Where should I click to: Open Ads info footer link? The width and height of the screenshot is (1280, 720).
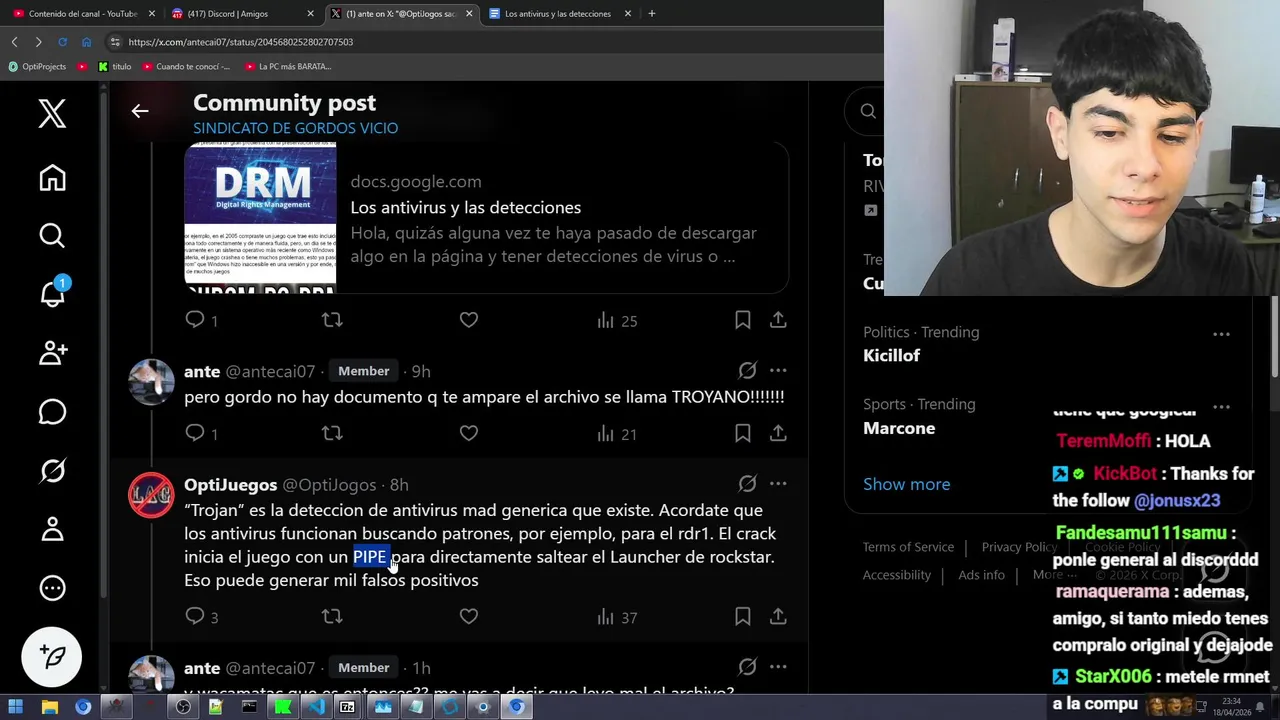981,575
